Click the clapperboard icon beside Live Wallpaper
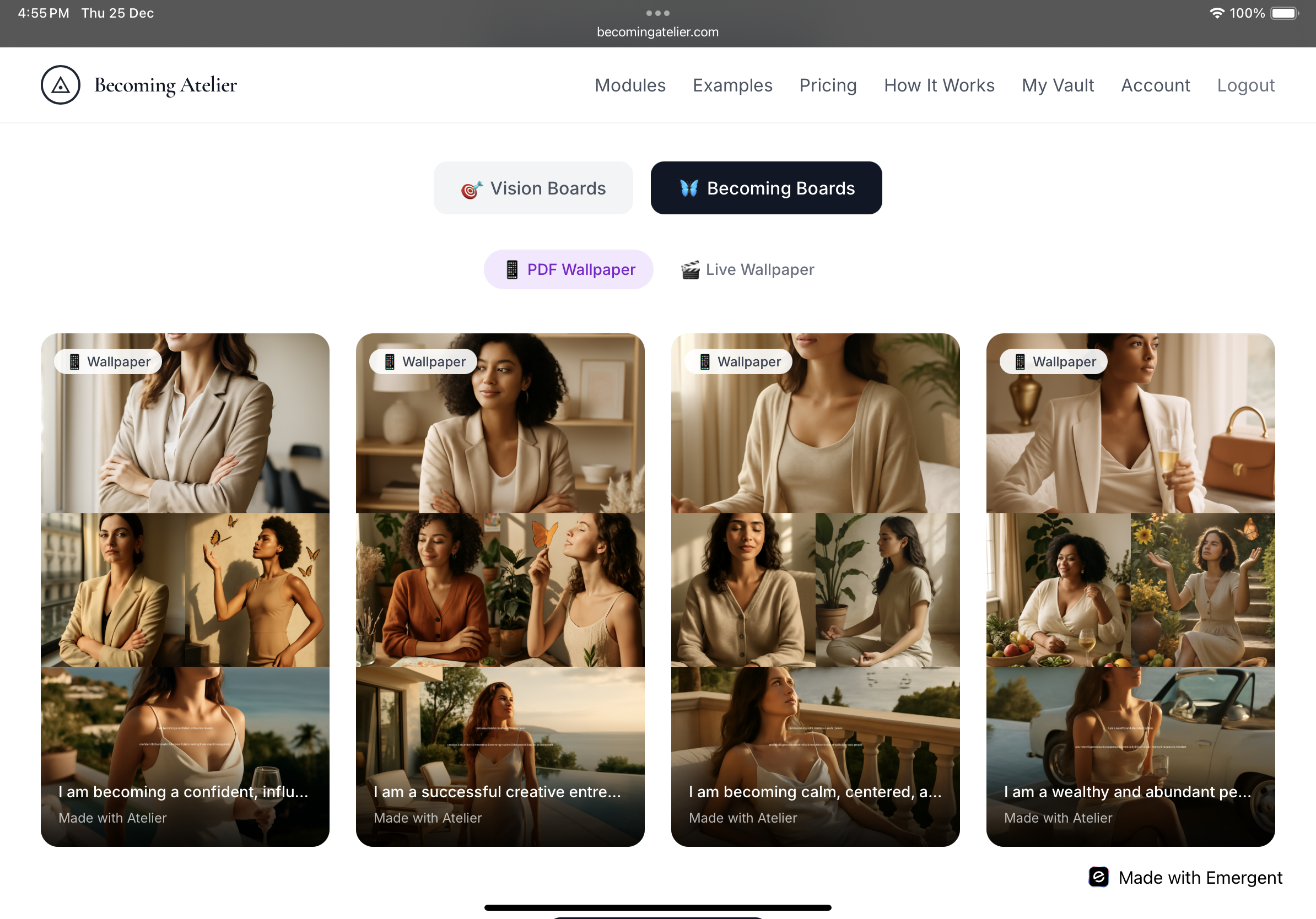 click(689, 269)
